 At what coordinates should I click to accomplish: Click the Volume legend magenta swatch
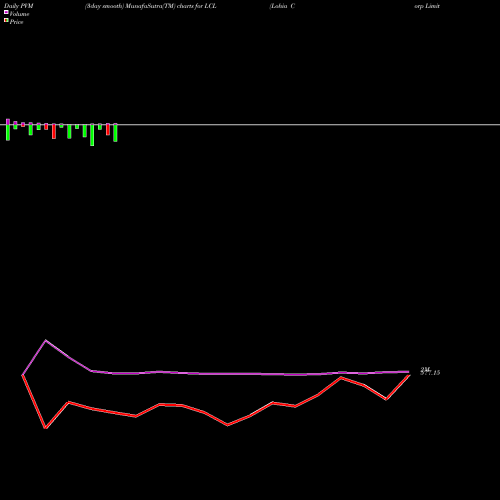tap(6, 12)
